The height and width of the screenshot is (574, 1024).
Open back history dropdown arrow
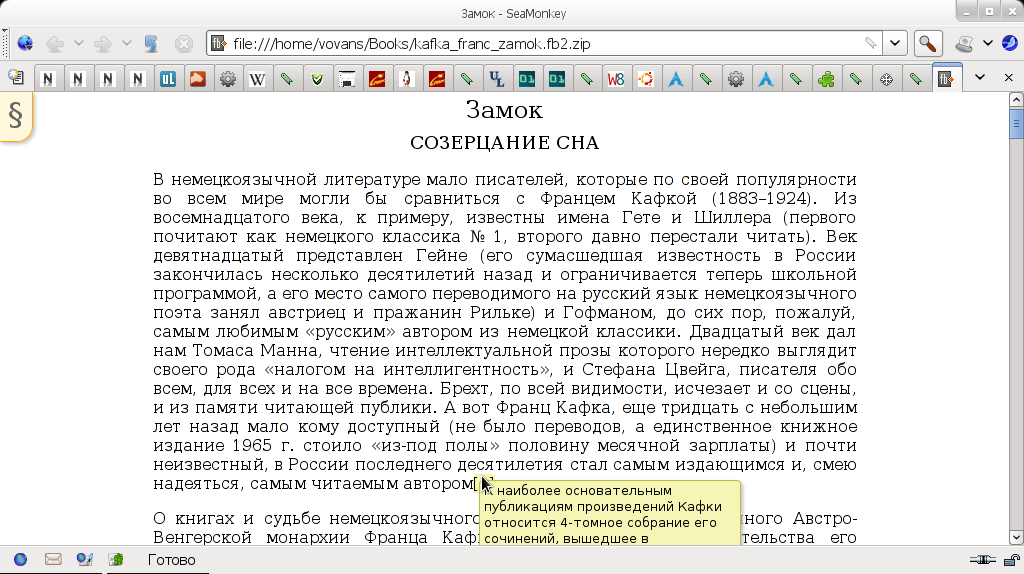78,44
